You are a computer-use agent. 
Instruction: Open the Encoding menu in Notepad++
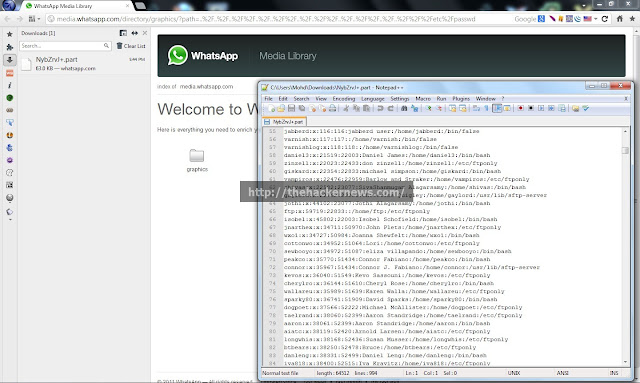pos(344,99)
